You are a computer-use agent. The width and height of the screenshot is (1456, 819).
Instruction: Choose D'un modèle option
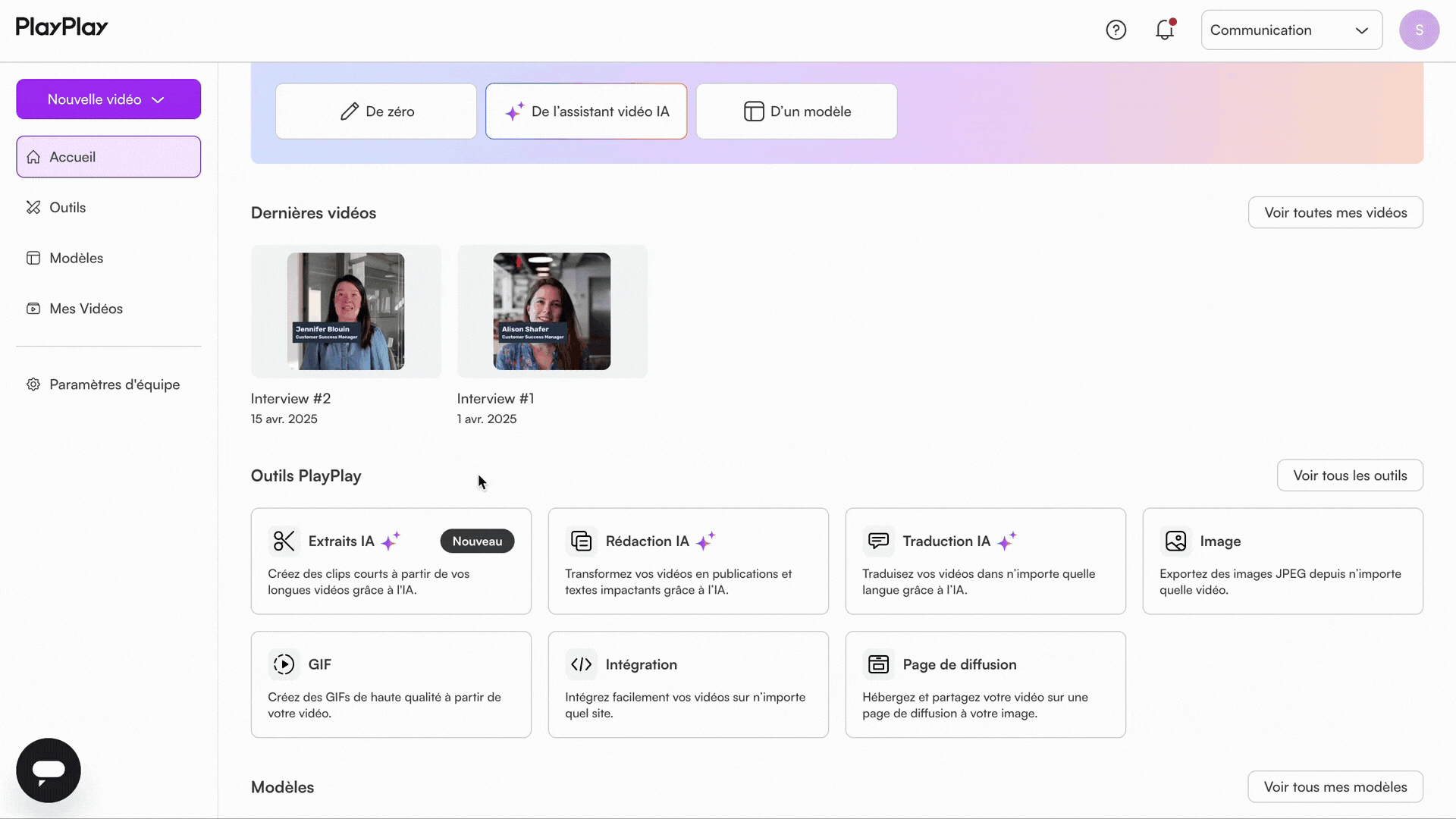tap(796, 111)
